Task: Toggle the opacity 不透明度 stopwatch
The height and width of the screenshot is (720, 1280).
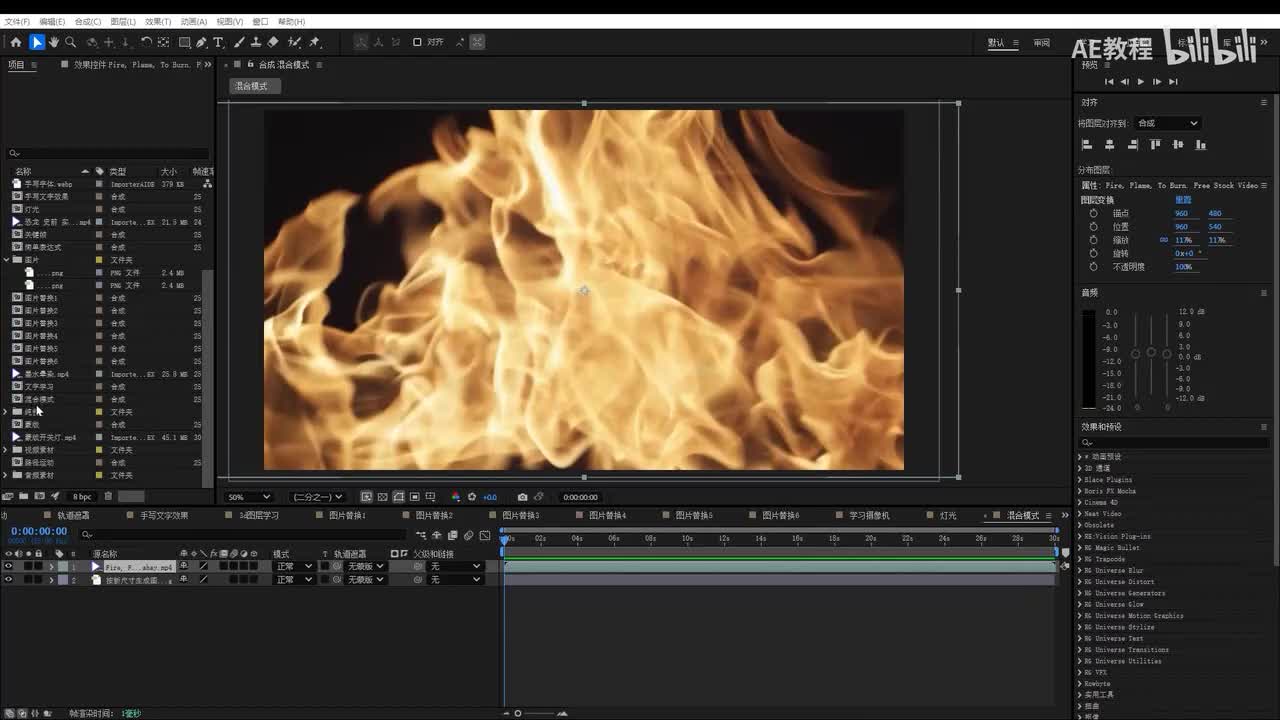Action: pyautogui.click(x=1093, y=267)
